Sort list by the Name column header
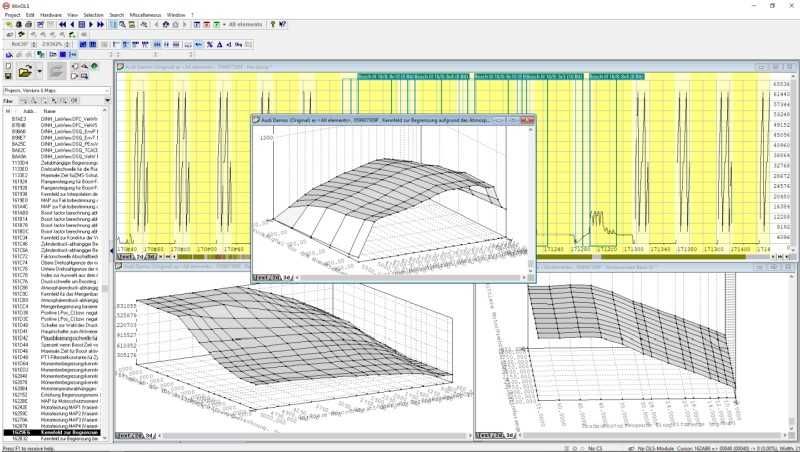This screenshot has width=800, height=452. point(49,111)
